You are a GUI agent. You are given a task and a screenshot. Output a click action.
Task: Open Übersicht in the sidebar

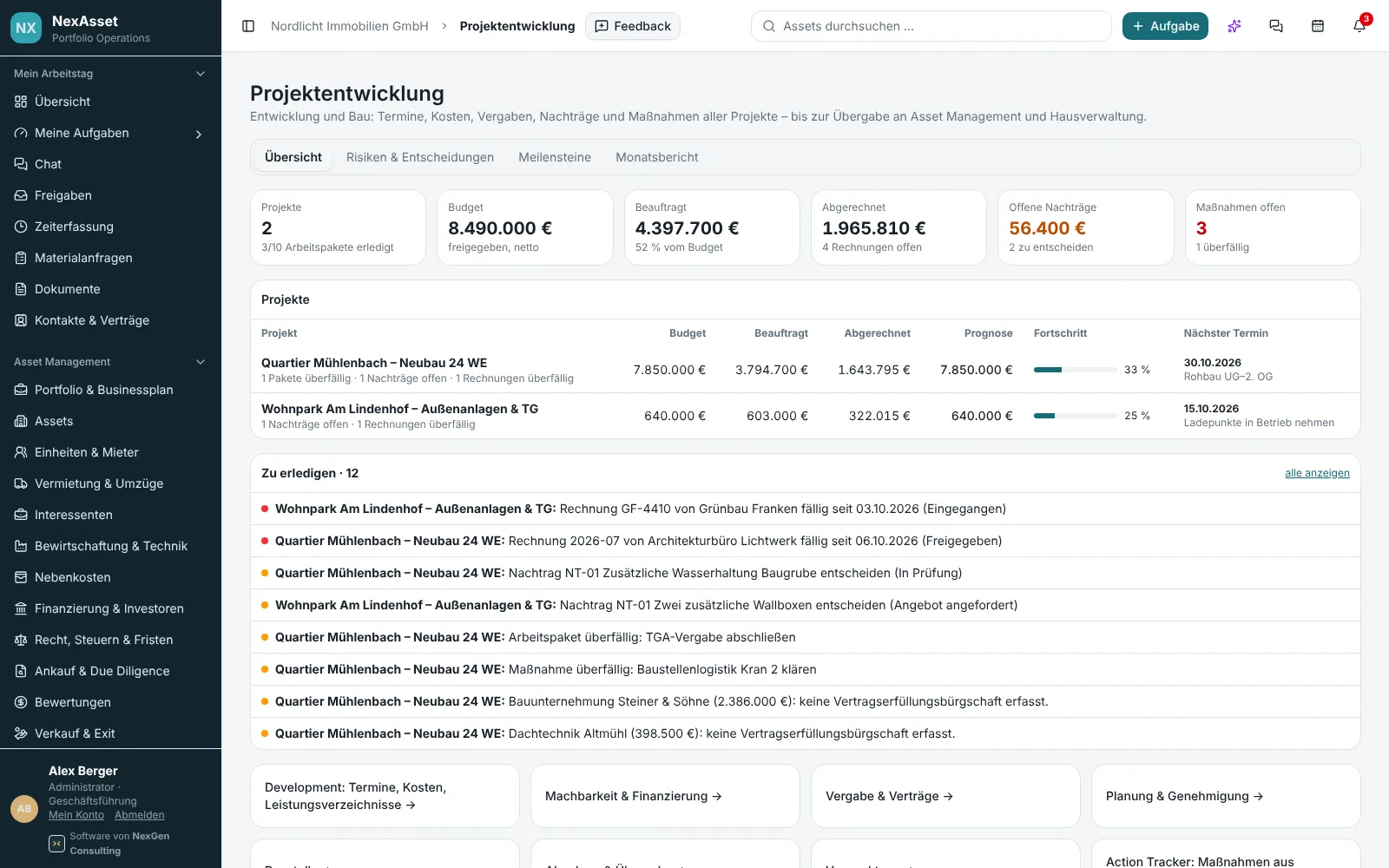[110, 102]
